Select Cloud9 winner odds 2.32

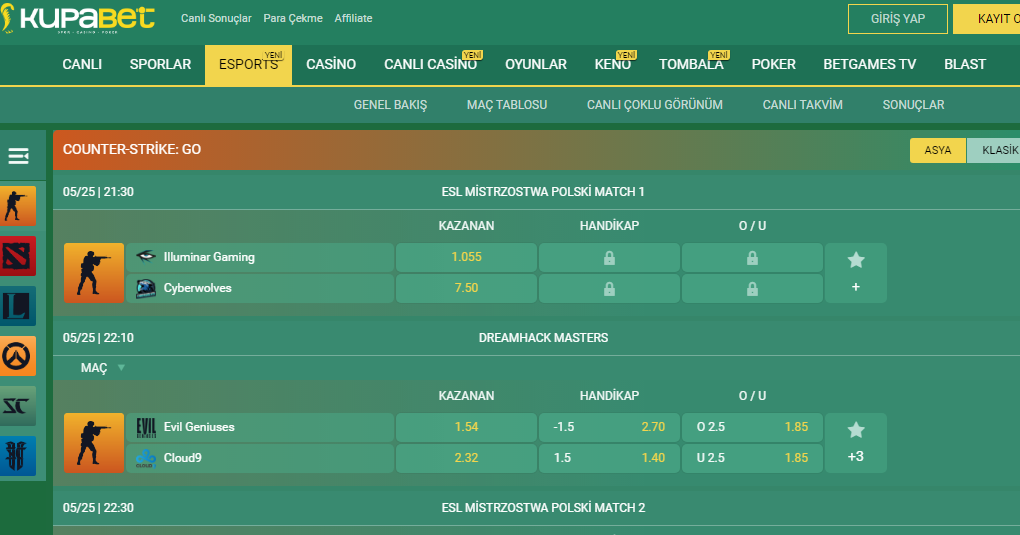coord(466,458)
